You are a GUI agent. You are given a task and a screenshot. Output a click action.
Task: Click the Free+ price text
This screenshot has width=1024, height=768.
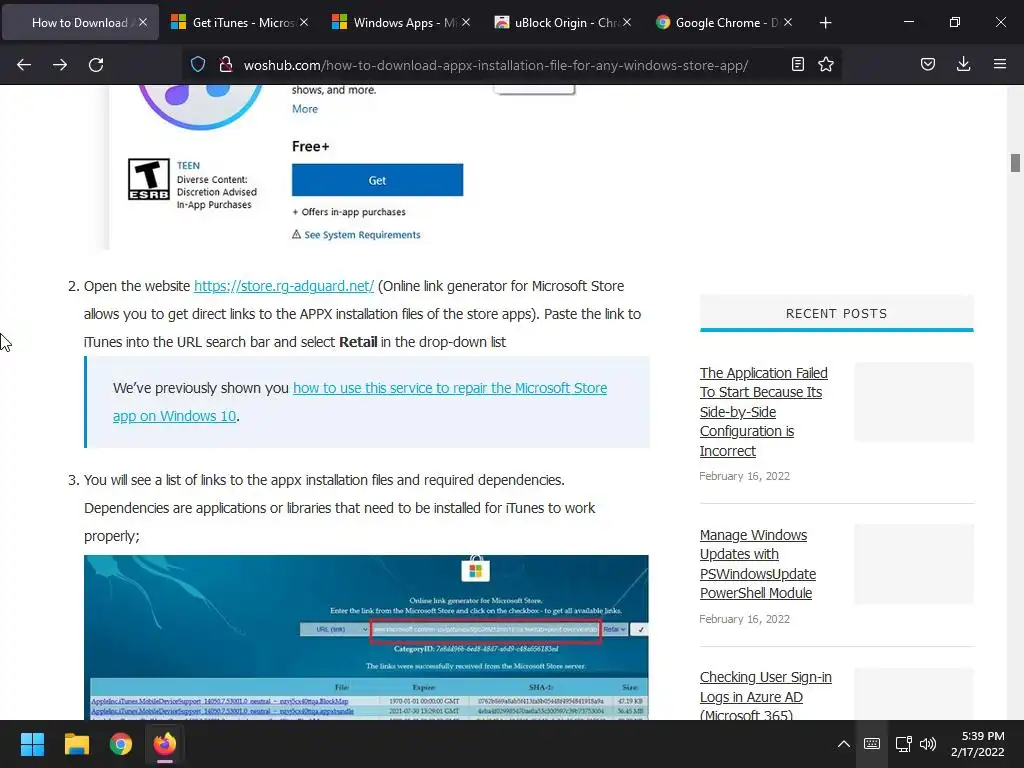pos(310,146)
